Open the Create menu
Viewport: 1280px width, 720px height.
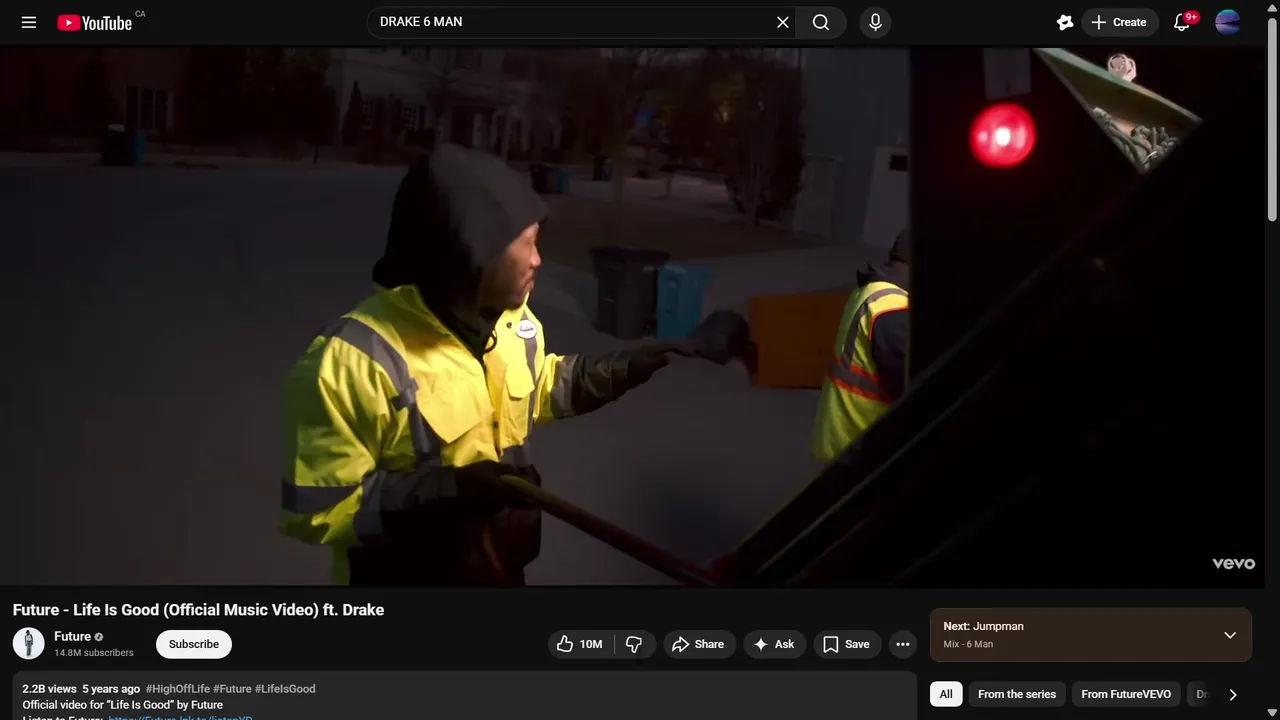pyautogui.click(x=1119, y=22)
